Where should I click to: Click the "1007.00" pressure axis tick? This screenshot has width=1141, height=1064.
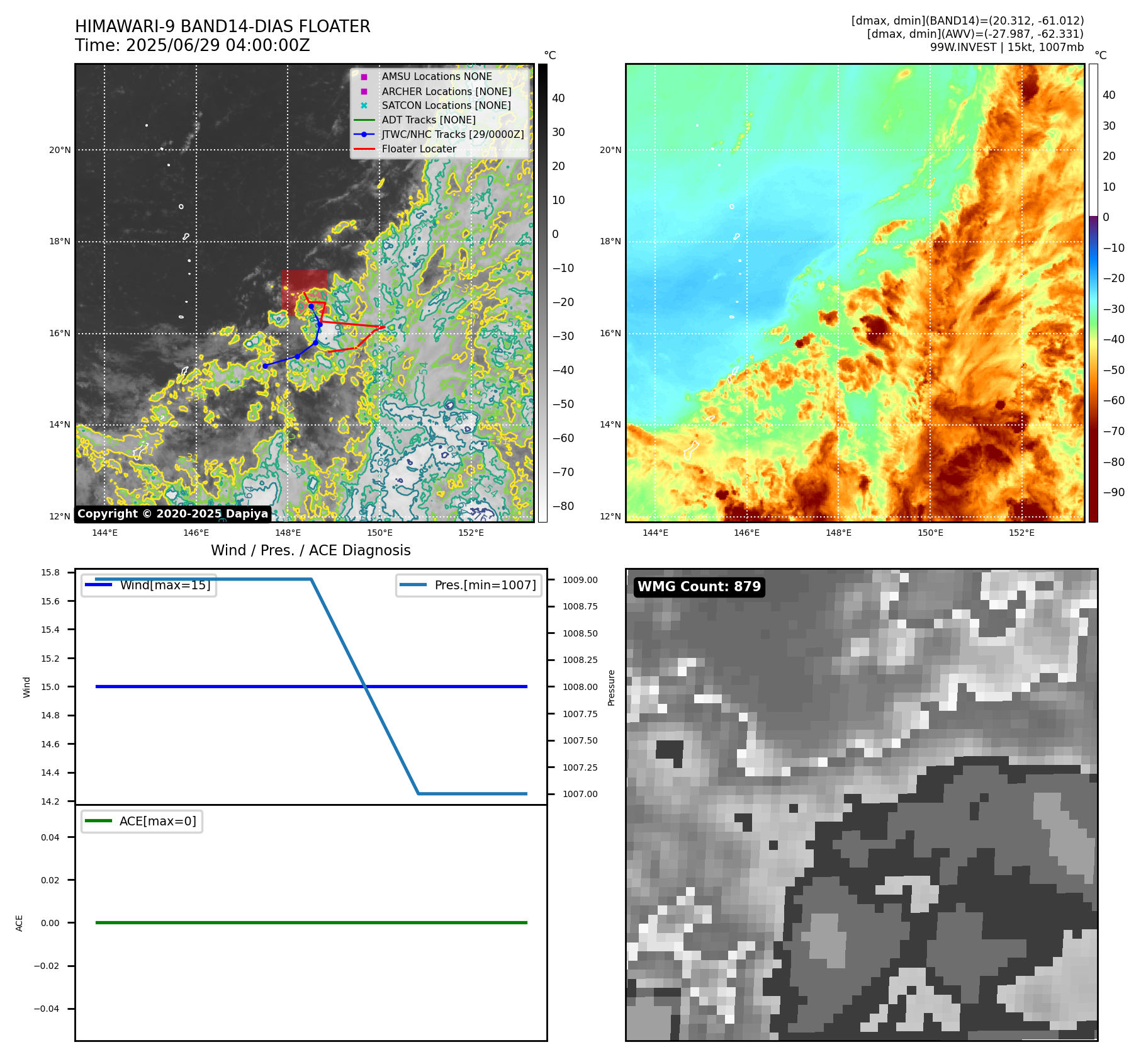tap(580, 794)
